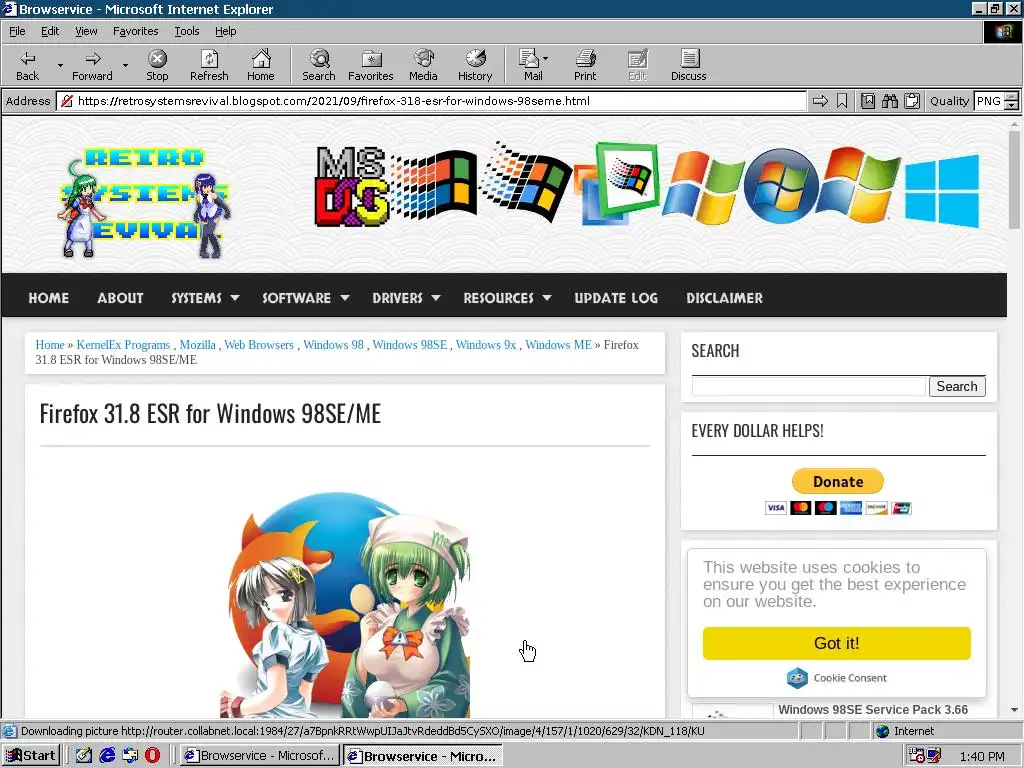This screenshot has width=1024, height=768.
Task: Expand the SYSTEMS navigation dropdown
Action: 234,298
